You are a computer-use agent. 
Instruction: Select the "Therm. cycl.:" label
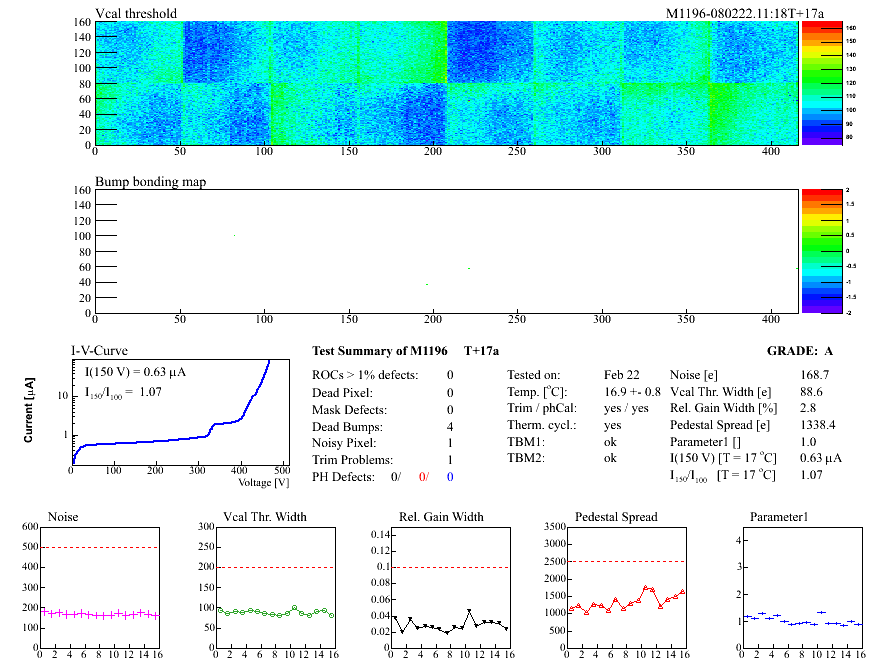pos(542,425)
